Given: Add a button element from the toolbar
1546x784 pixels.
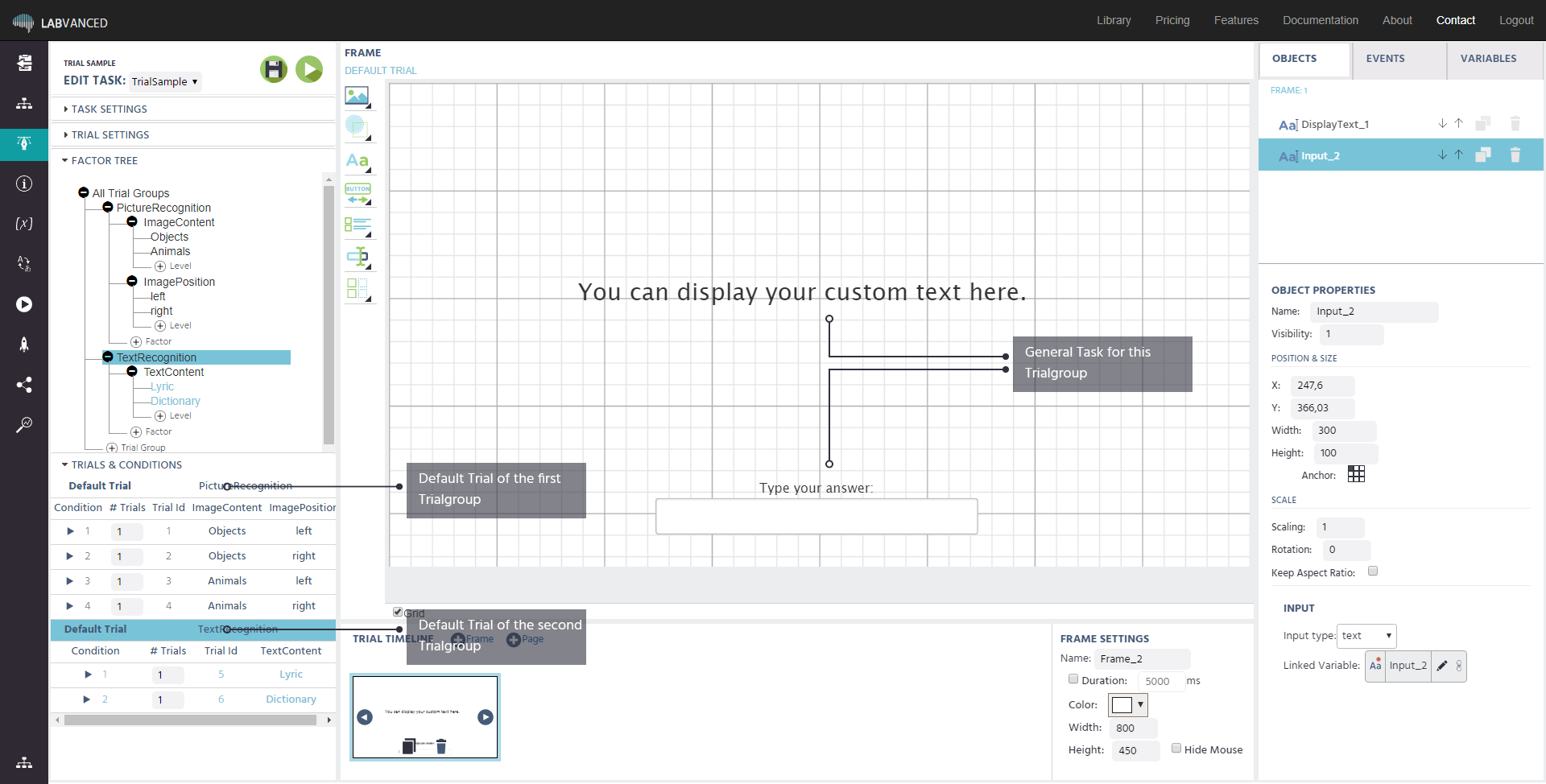Looking at the screenshot, I should [358, 193].
